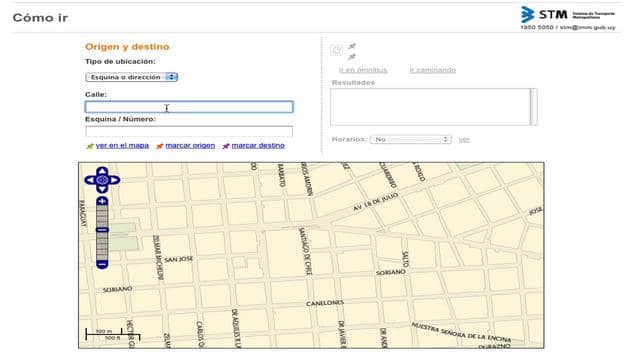Screen dimensions: 640x360
Task: Click the Origen y destino heading
Action: pyautogui.click(x=127, y=47)
